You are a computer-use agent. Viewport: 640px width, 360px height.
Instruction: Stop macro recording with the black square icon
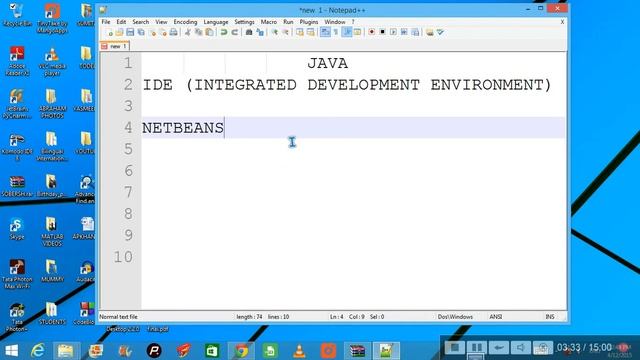click(382, 32)
